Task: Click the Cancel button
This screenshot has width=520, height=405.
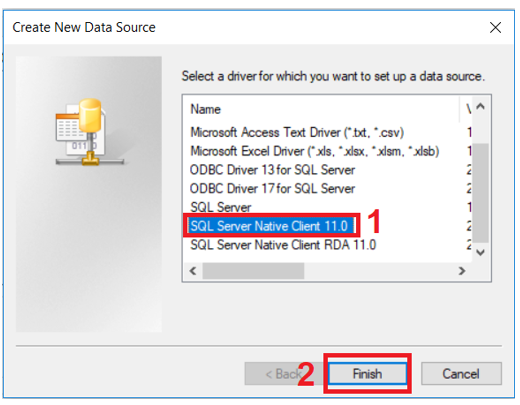Action: (461, 374)
